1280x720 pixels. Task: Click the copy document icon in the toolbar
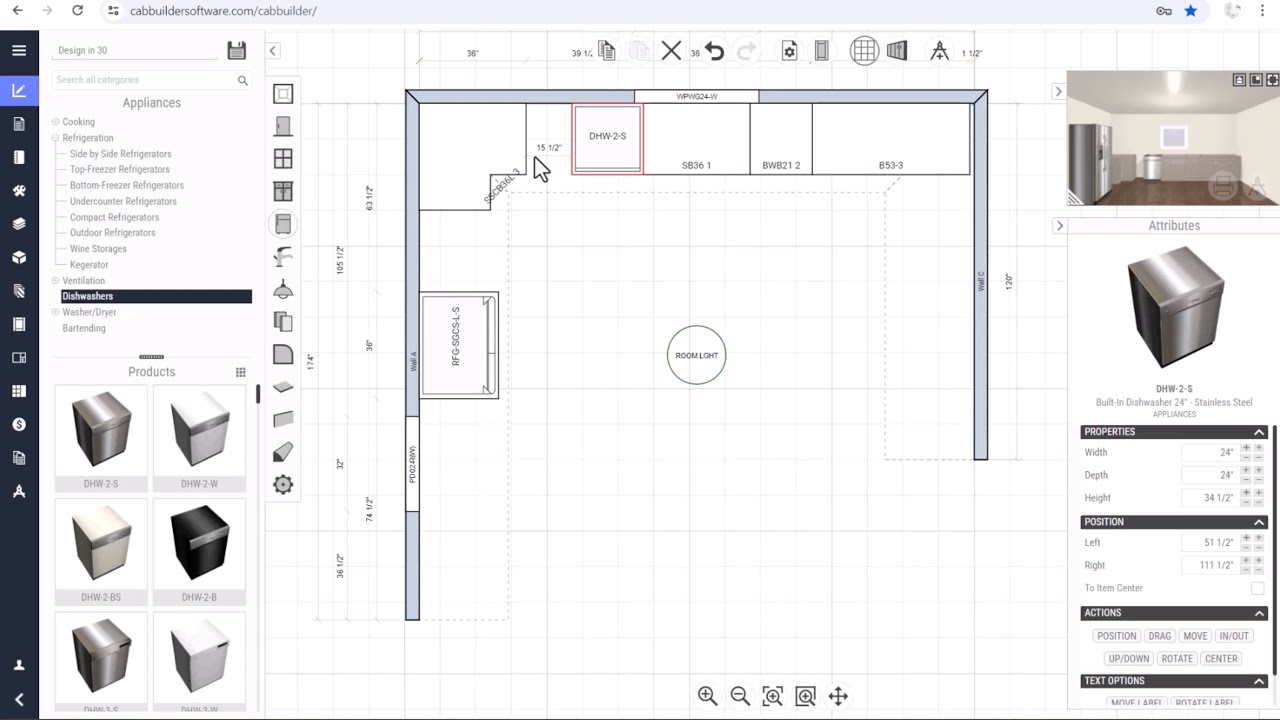pos(606,51)
